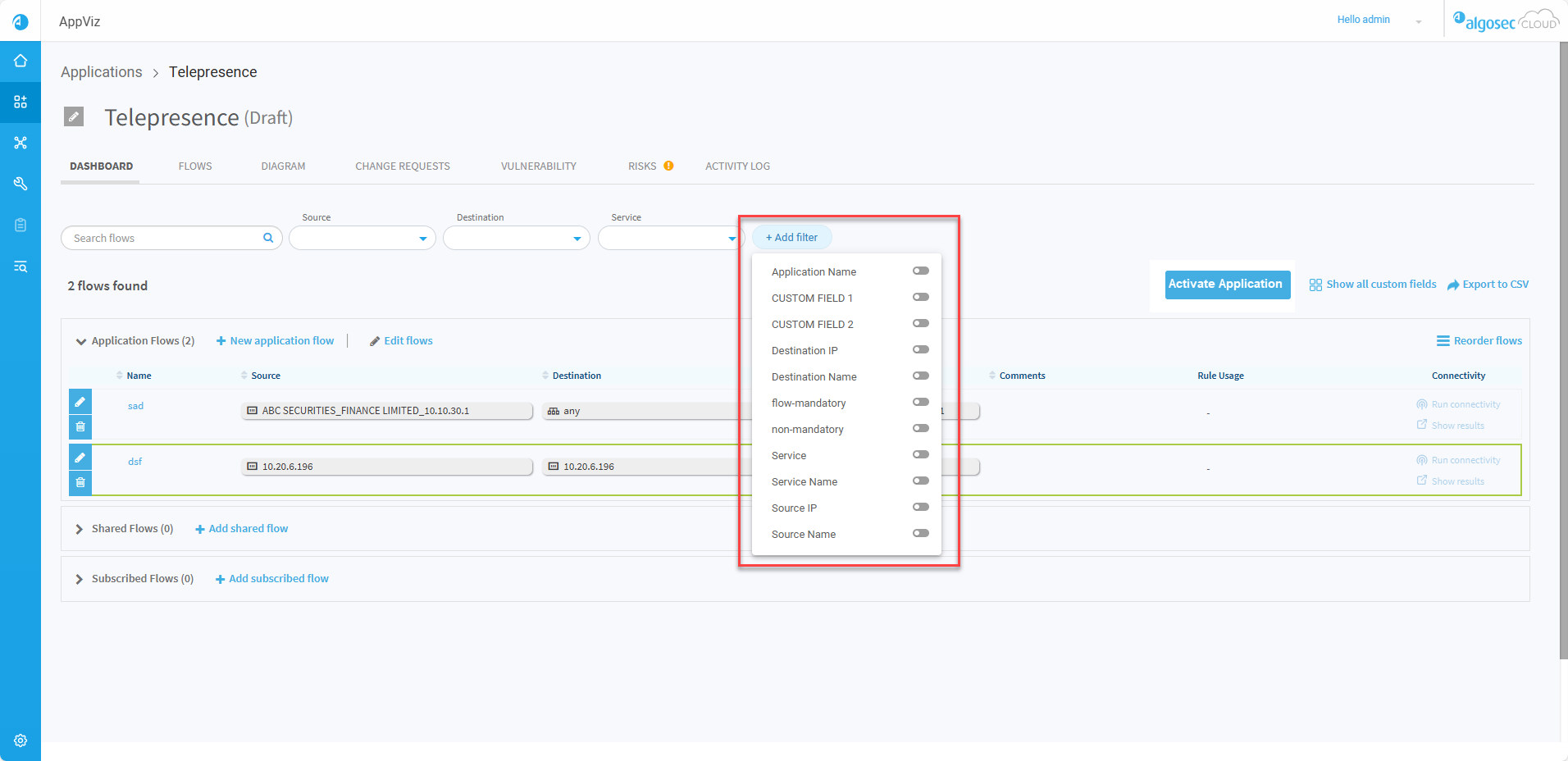Switch to the FLOWS tab

pos(195,166)
